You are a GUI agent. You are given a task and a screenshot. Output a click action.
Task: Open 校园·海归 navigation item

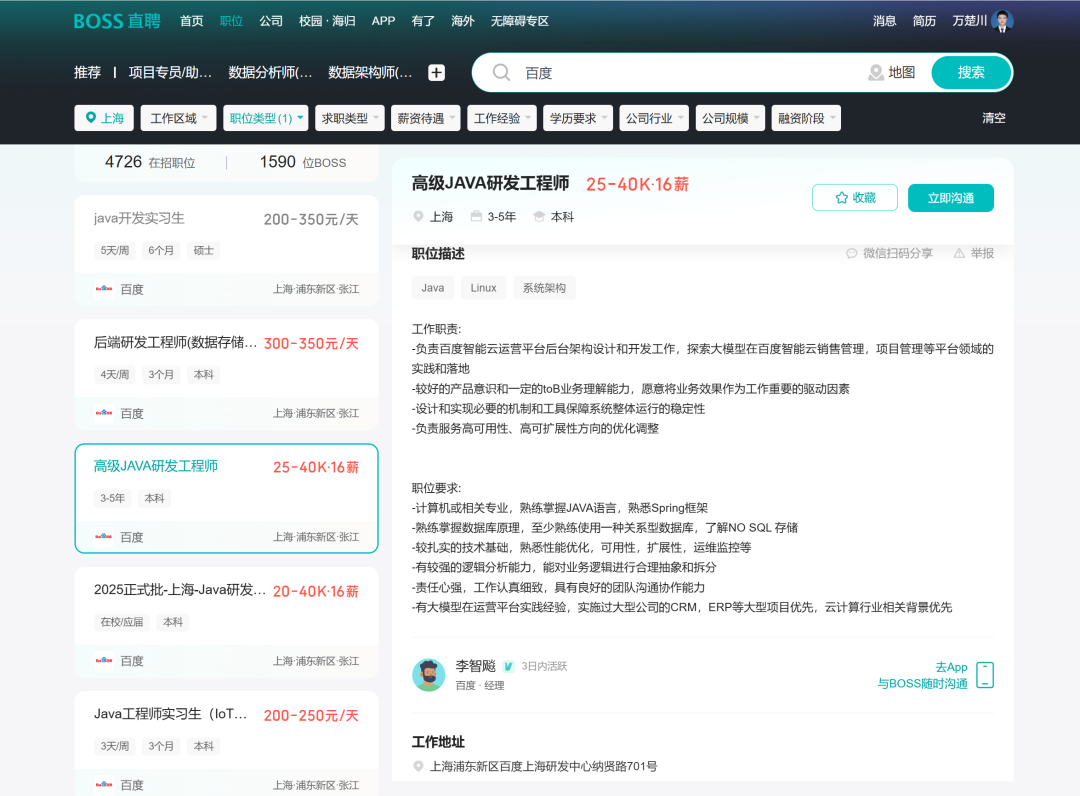click(327, 21)
